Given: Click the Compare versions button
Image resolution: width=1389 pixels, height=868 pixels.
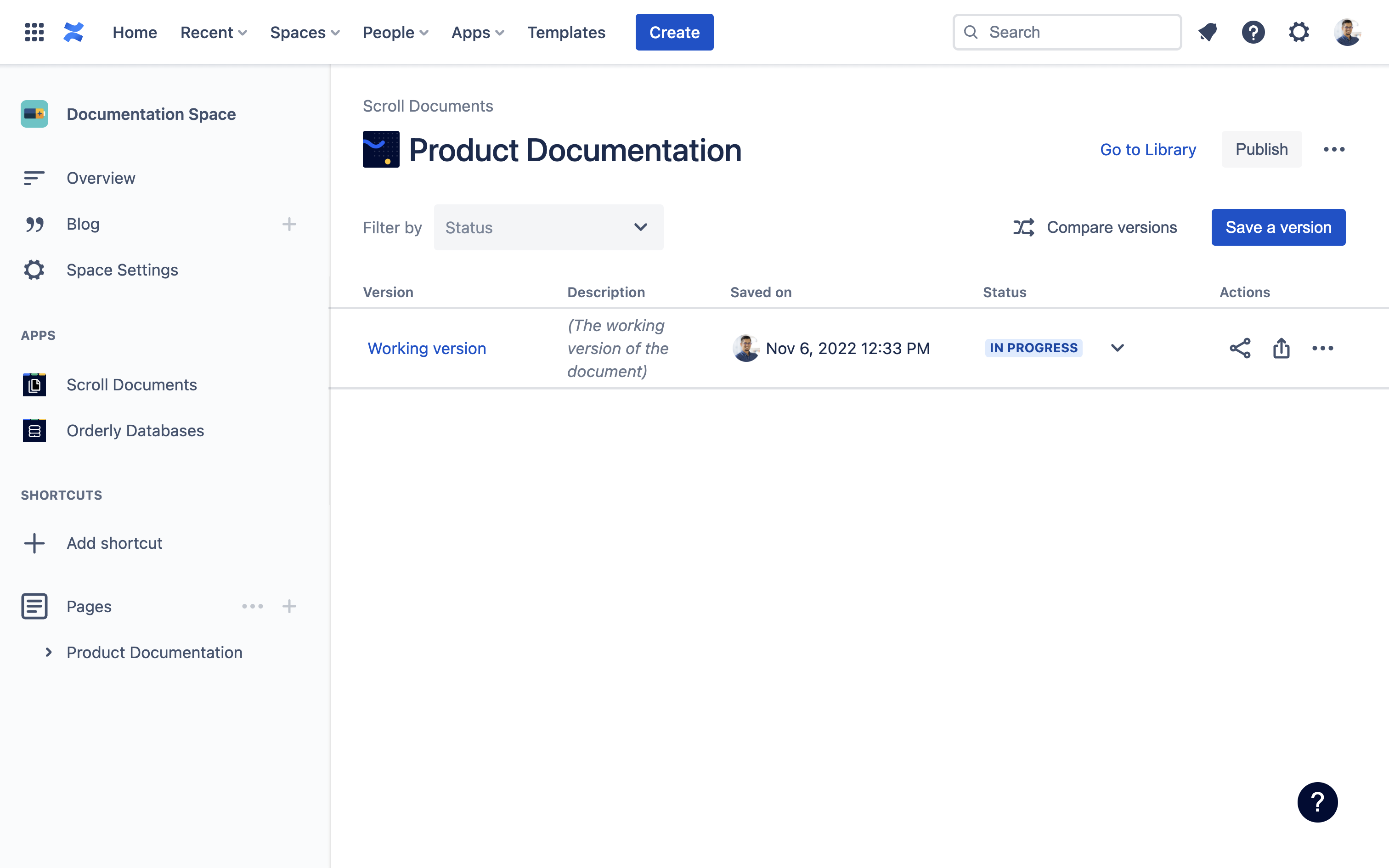Looking at the screenshot, I should (1095, 227).
